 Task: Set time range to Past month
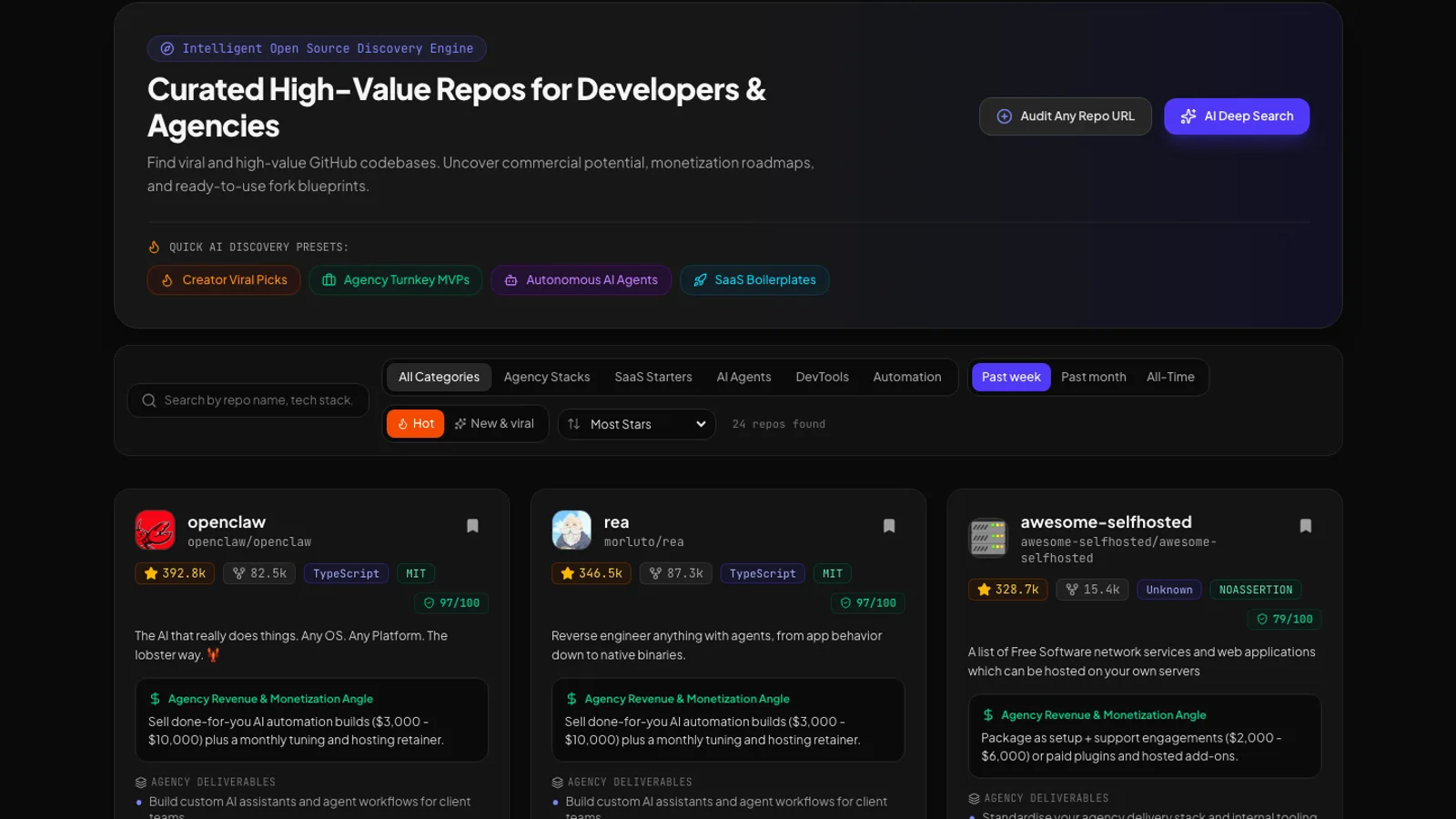tap(1094, 377)
